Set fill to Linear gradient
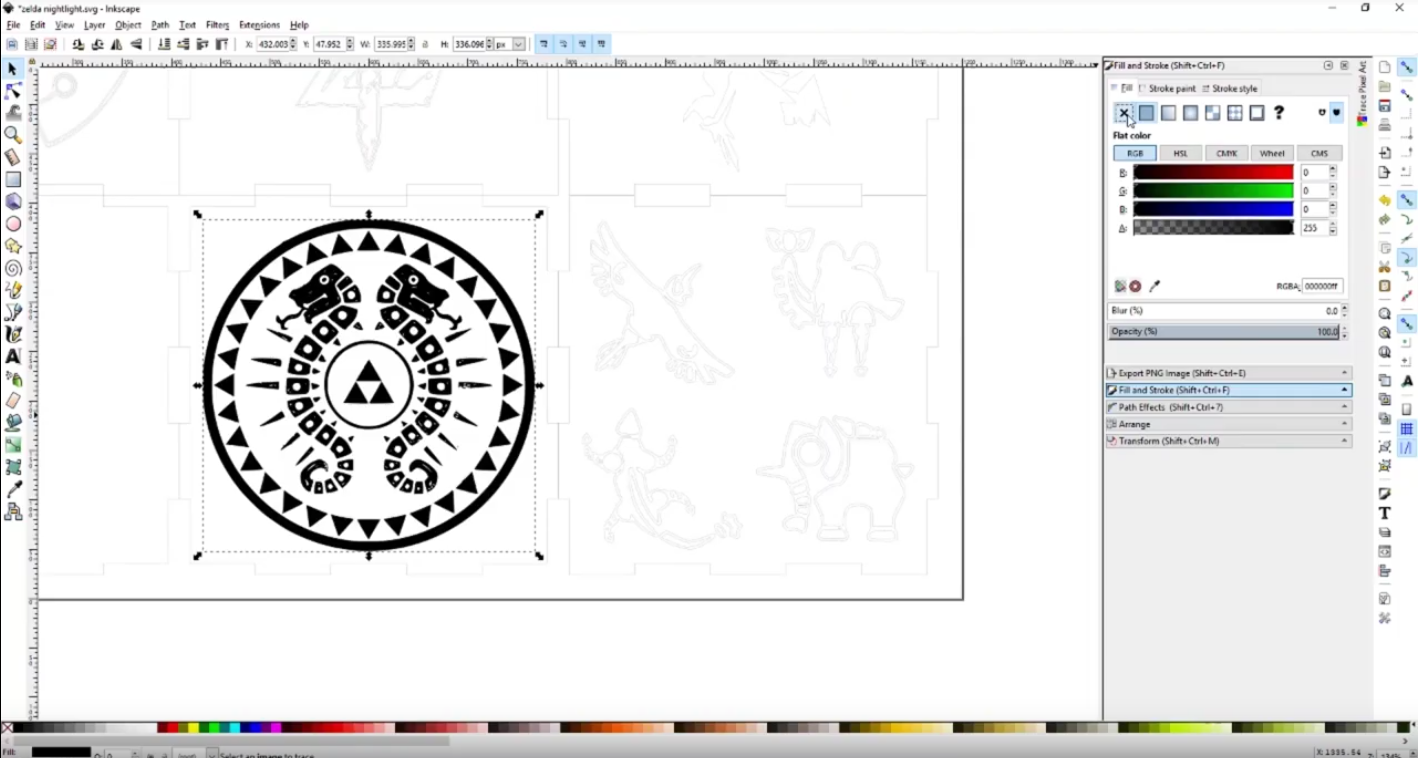Viewport: 1418px width, 758px height. pyautogui.click(x=1168, y=113)
